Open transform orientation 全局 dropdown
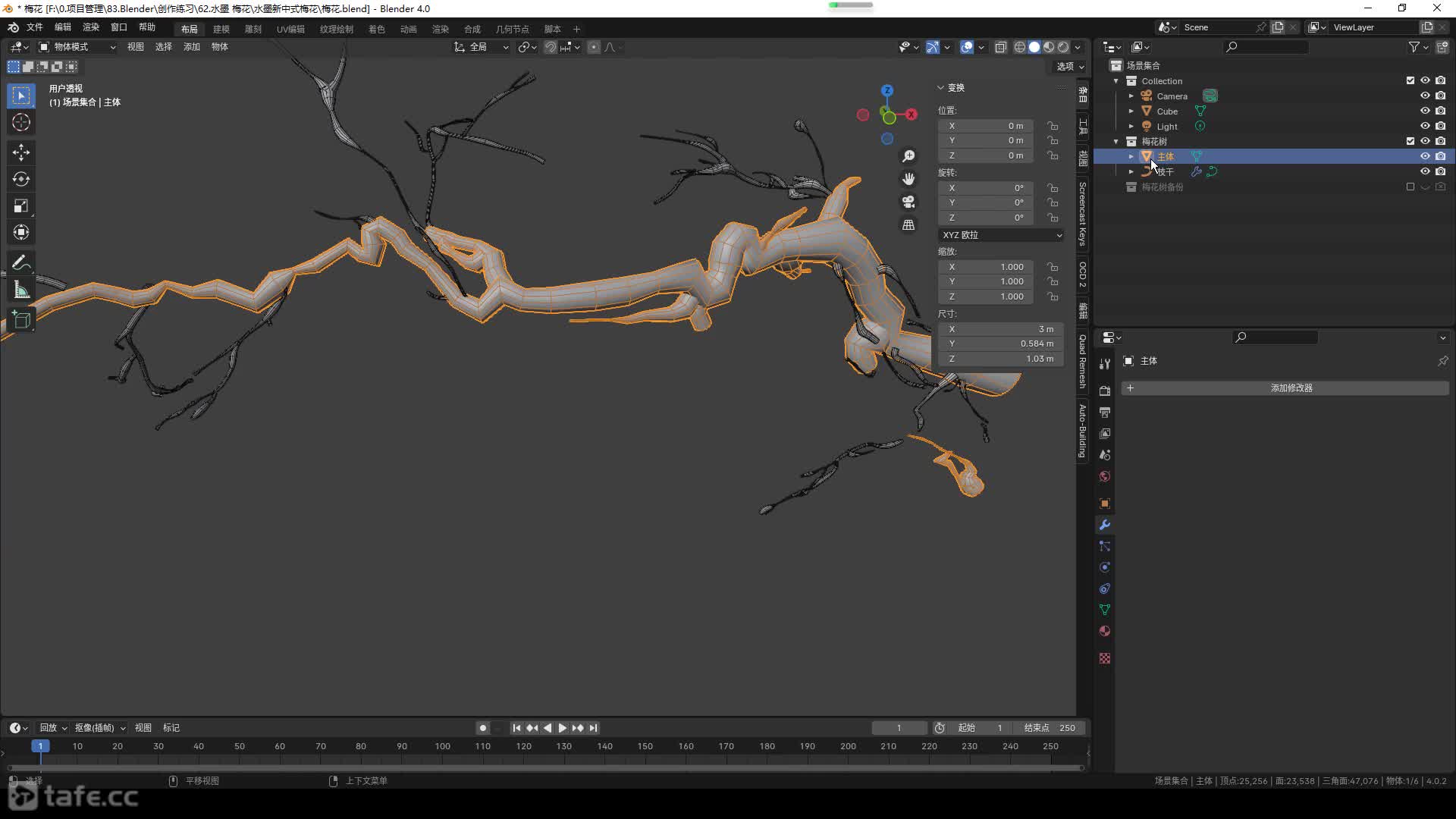Image resolution: width=1456 pixels, height=819 pixels. point(482,47)
